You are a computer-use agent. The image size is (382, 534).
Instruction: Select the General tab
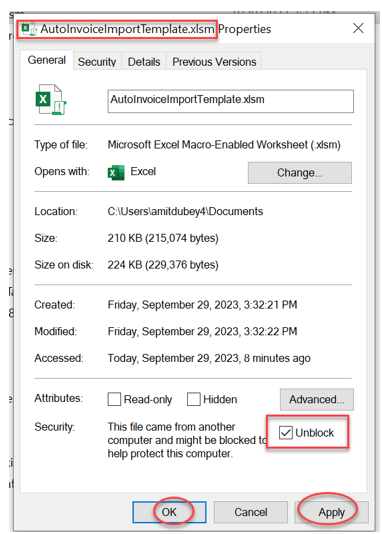(47, 60)
